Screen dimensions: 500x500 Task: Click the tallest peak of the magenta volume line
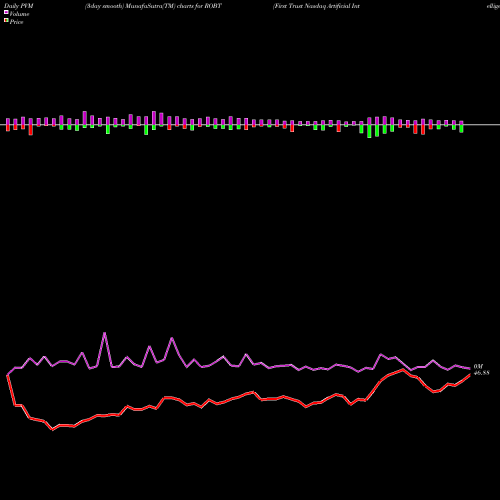pyautogui.click(x=105, y=333)
